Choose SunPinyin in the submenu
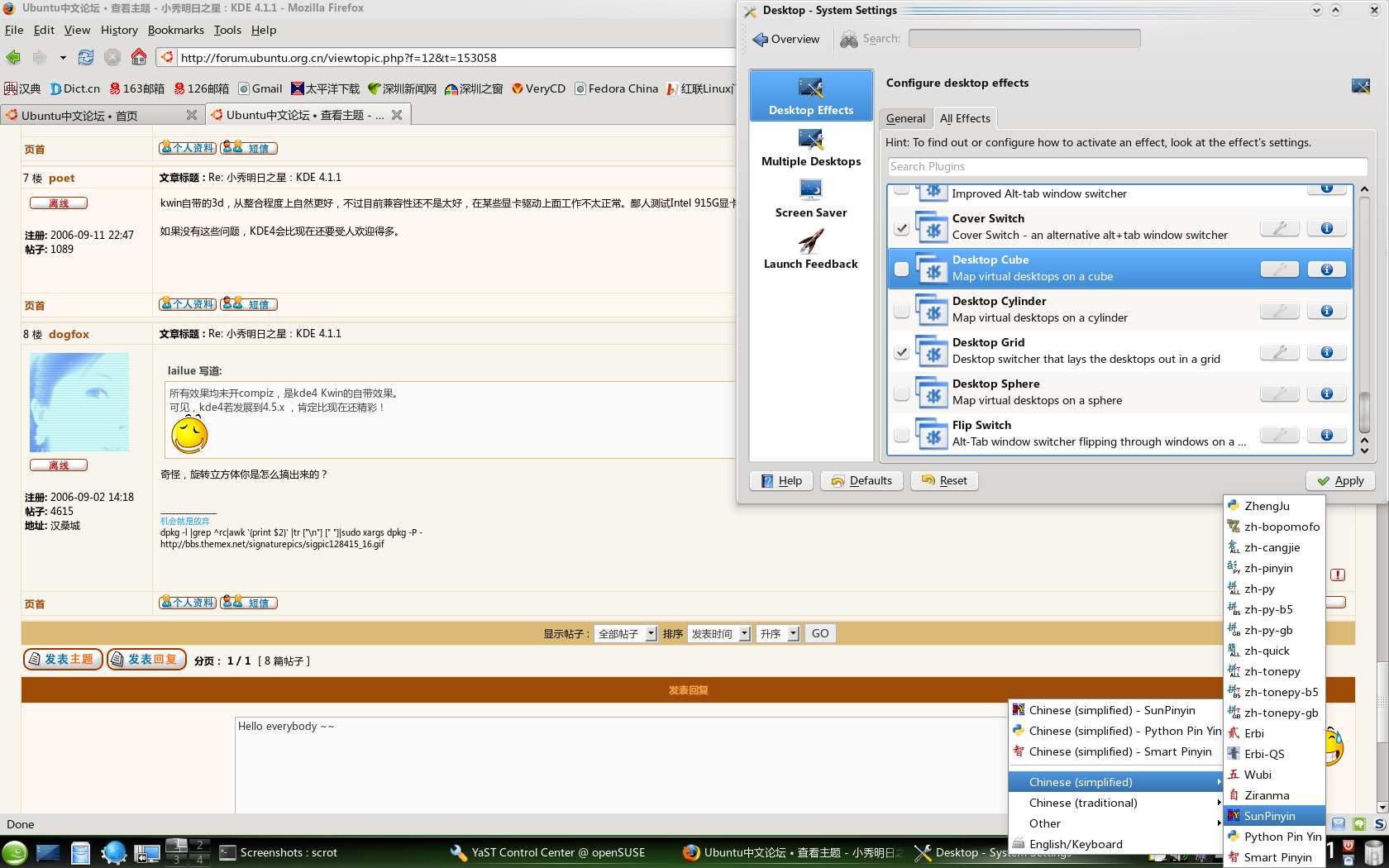The width and height of the screenshot is (1389, 868). pyautogui.click(x=1274, y=816)
